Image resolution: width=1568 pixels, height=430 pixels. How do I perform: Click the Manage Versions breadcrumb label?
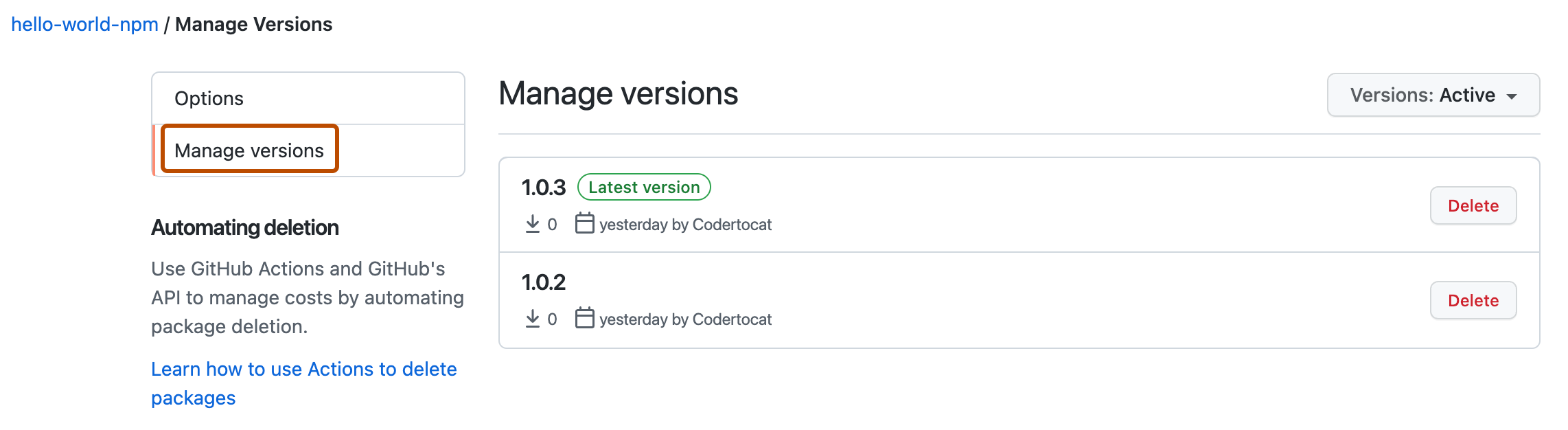coord(253,24)
